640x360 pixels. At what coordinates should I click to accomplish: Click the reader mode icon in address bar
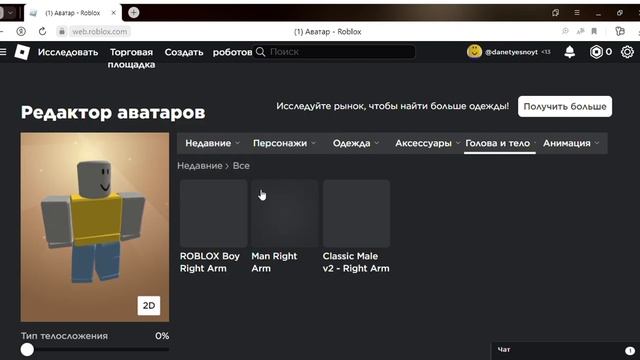(x=565, y=31)
